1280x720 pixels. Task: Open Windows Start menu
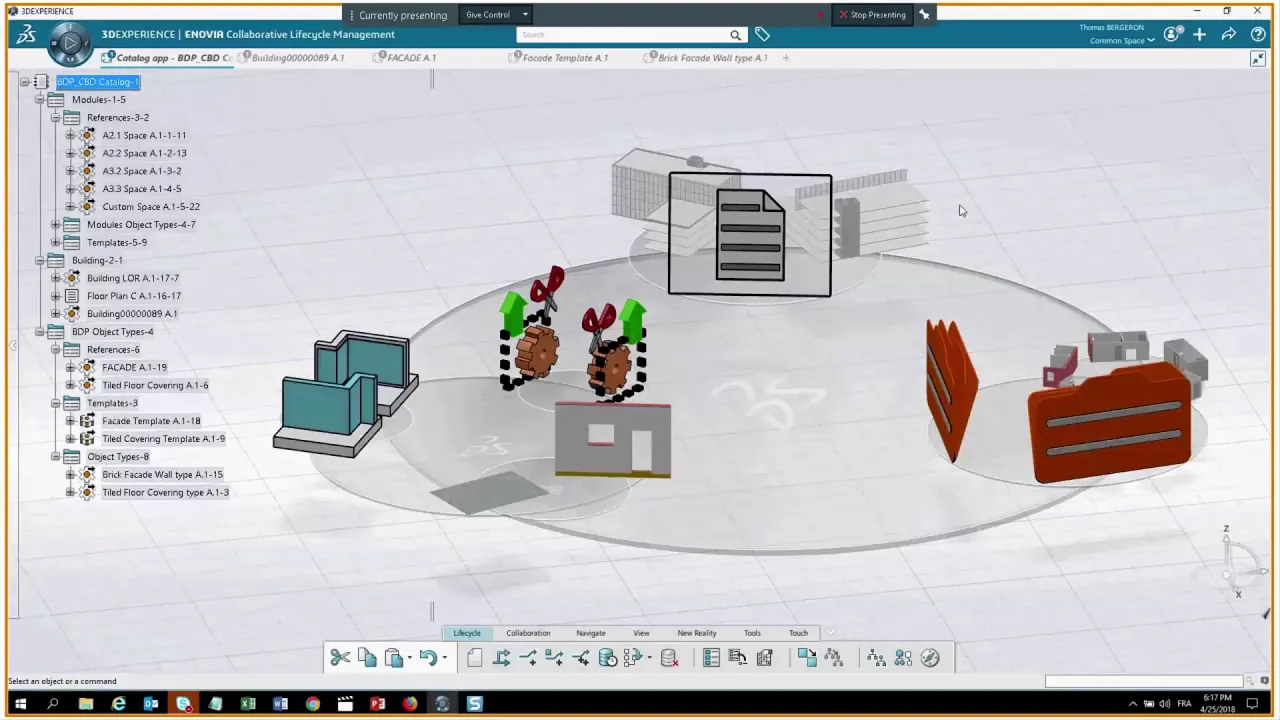coord(19,704)
